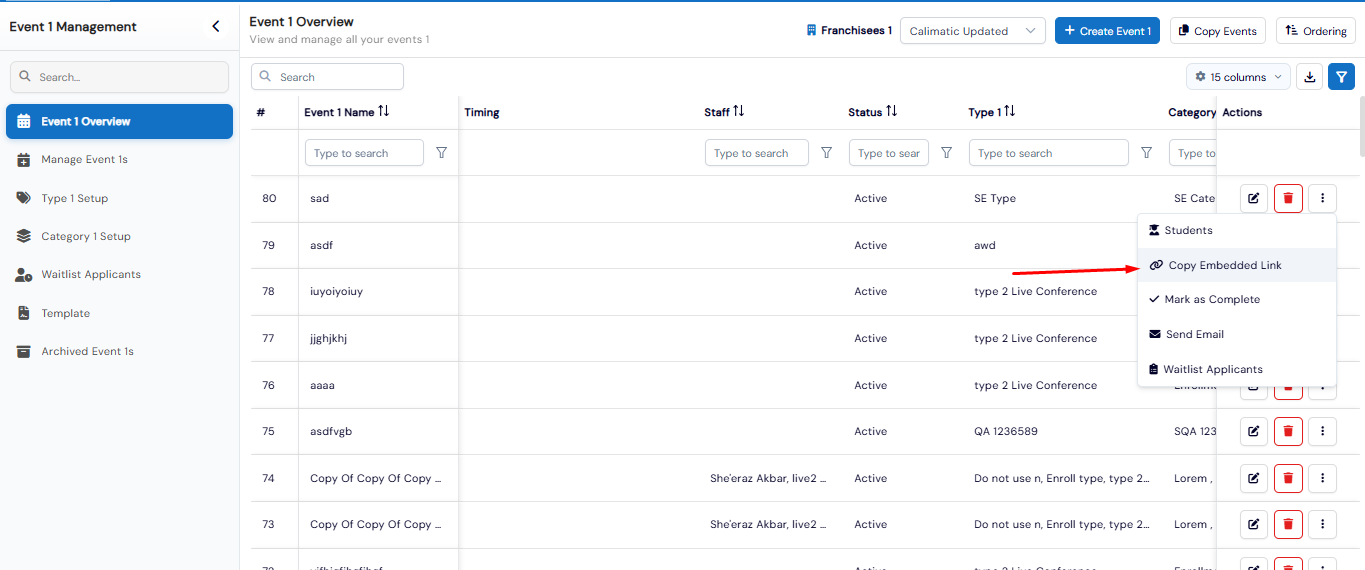Collapse the Event 1 Management sidebar

coord(215,27)
